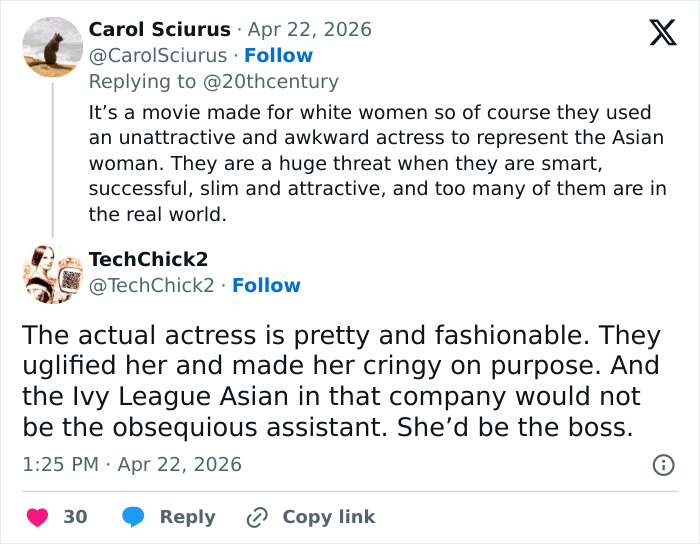Click the chain link copy icon
The height and width of the screenshot is (544, 700).
pos(258,517)
